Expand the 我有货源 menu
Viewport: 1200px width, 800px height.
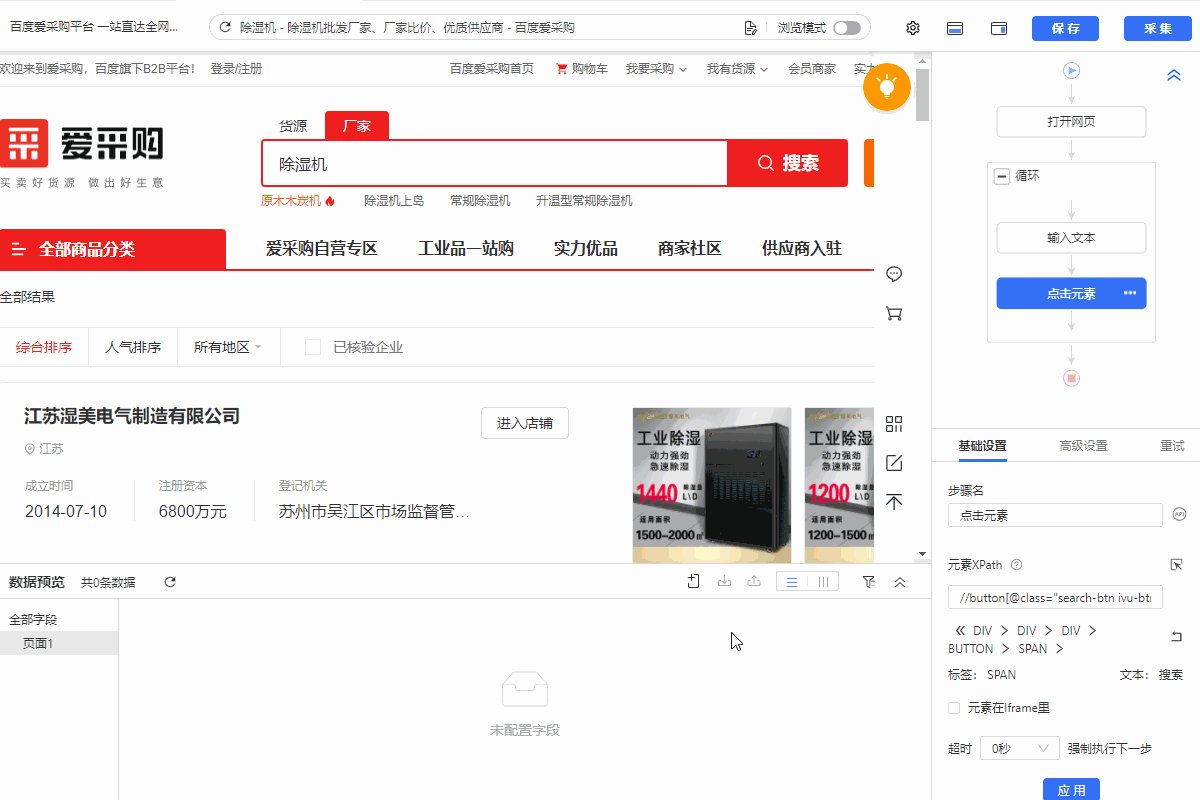pyautogui.click(x=738, y=69)
